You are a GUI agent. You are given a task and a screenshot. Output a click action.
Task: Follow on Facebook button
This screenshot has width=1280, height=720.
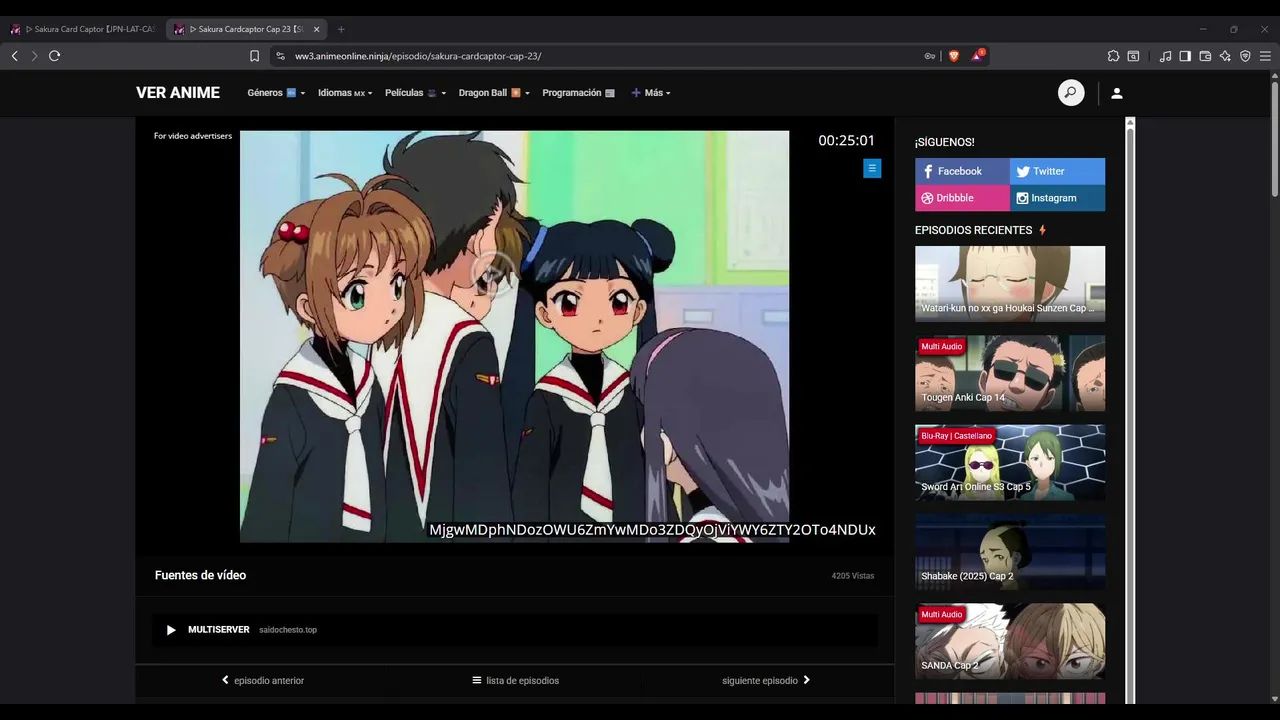(962, 171)
